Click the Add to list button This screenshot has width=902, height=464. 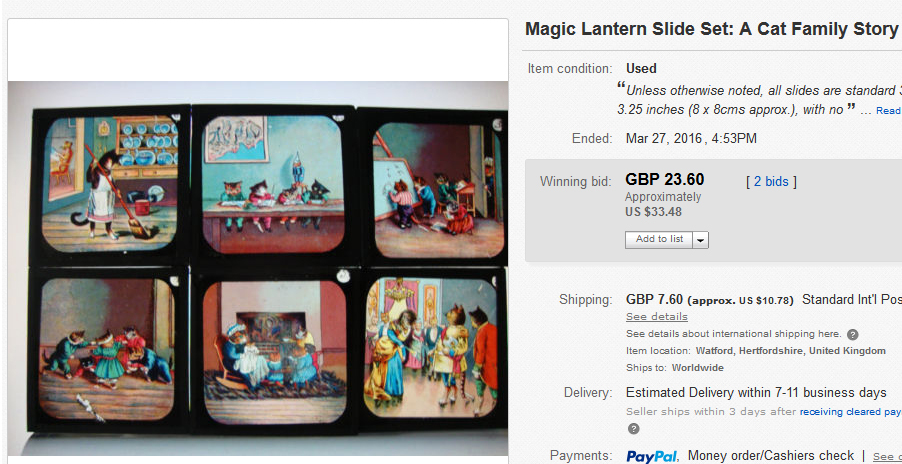[x=659, y=240]
